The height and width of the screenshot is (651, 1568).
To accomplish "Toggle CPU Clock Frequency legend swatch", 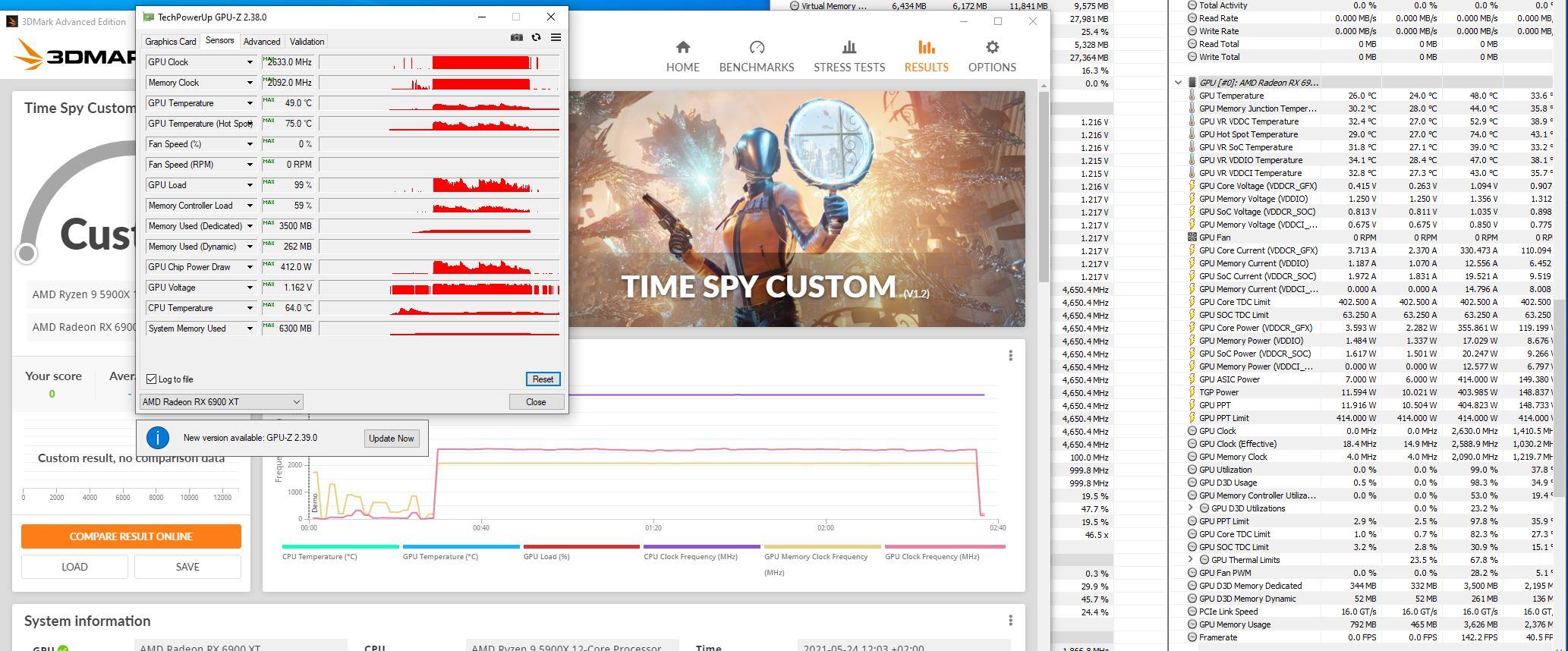I will [x=701, y=546].
